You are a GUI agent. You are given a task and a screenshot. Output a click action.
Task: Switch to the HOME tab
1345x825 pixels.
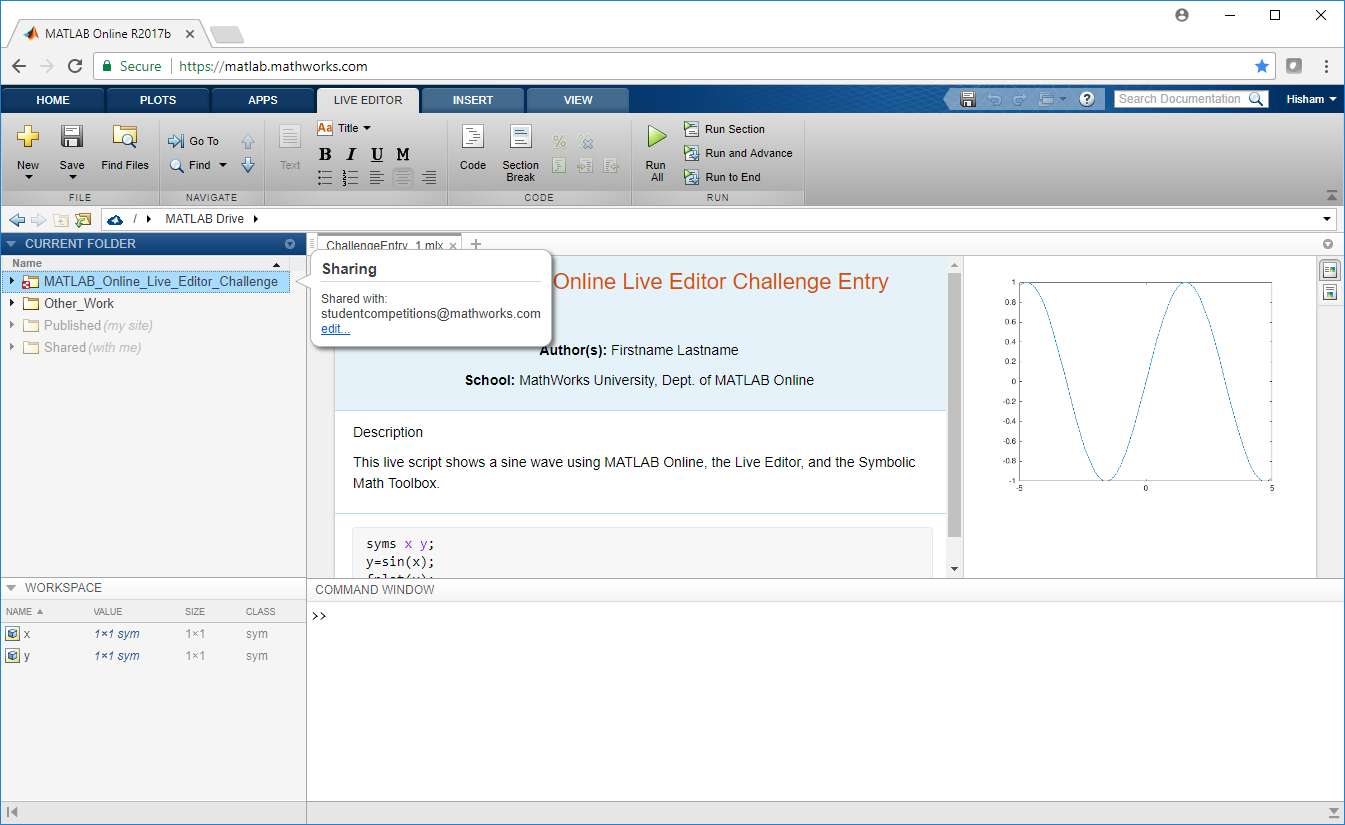pyautogui.click(x=53, y=100)
